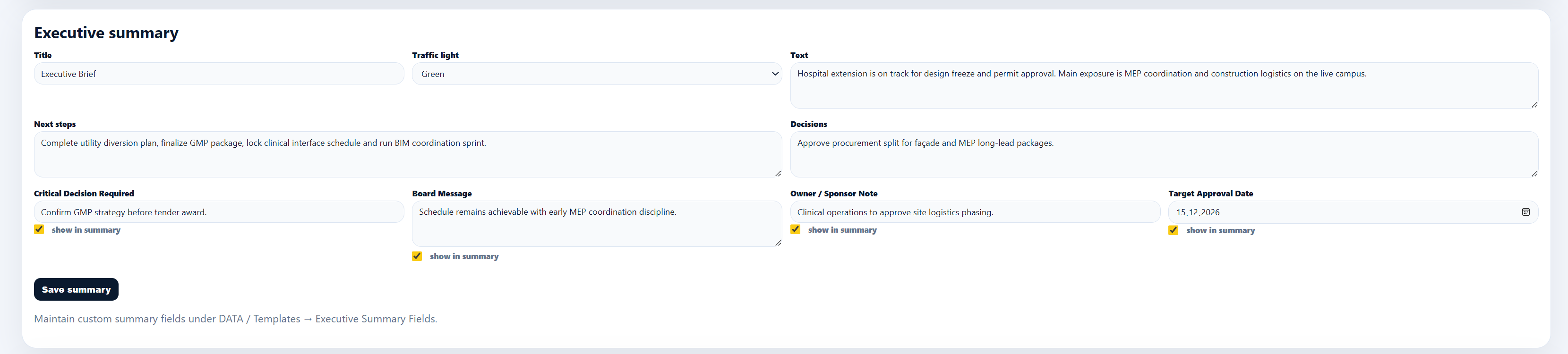Click the Decisions label
The image size is (1568, 354).
(808, 124)
